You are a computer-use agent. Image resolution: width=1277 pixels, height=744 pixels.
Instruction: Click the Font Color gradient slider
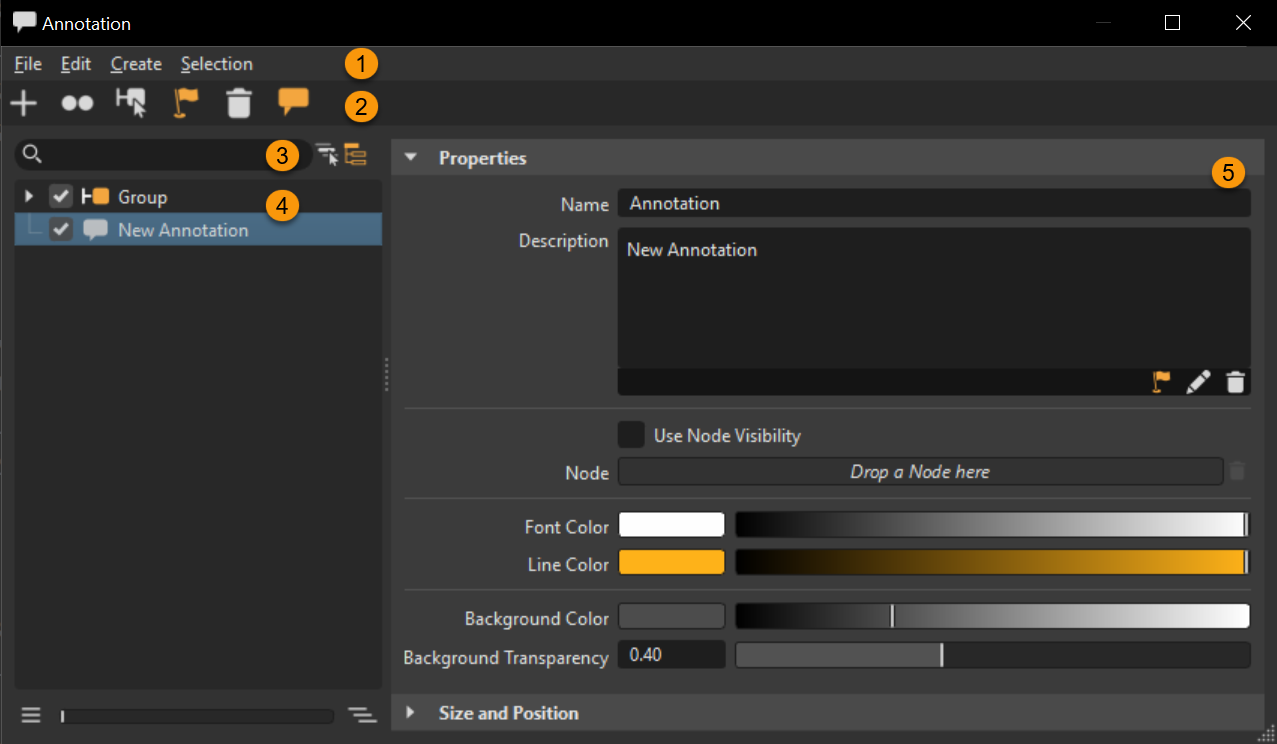993,526
